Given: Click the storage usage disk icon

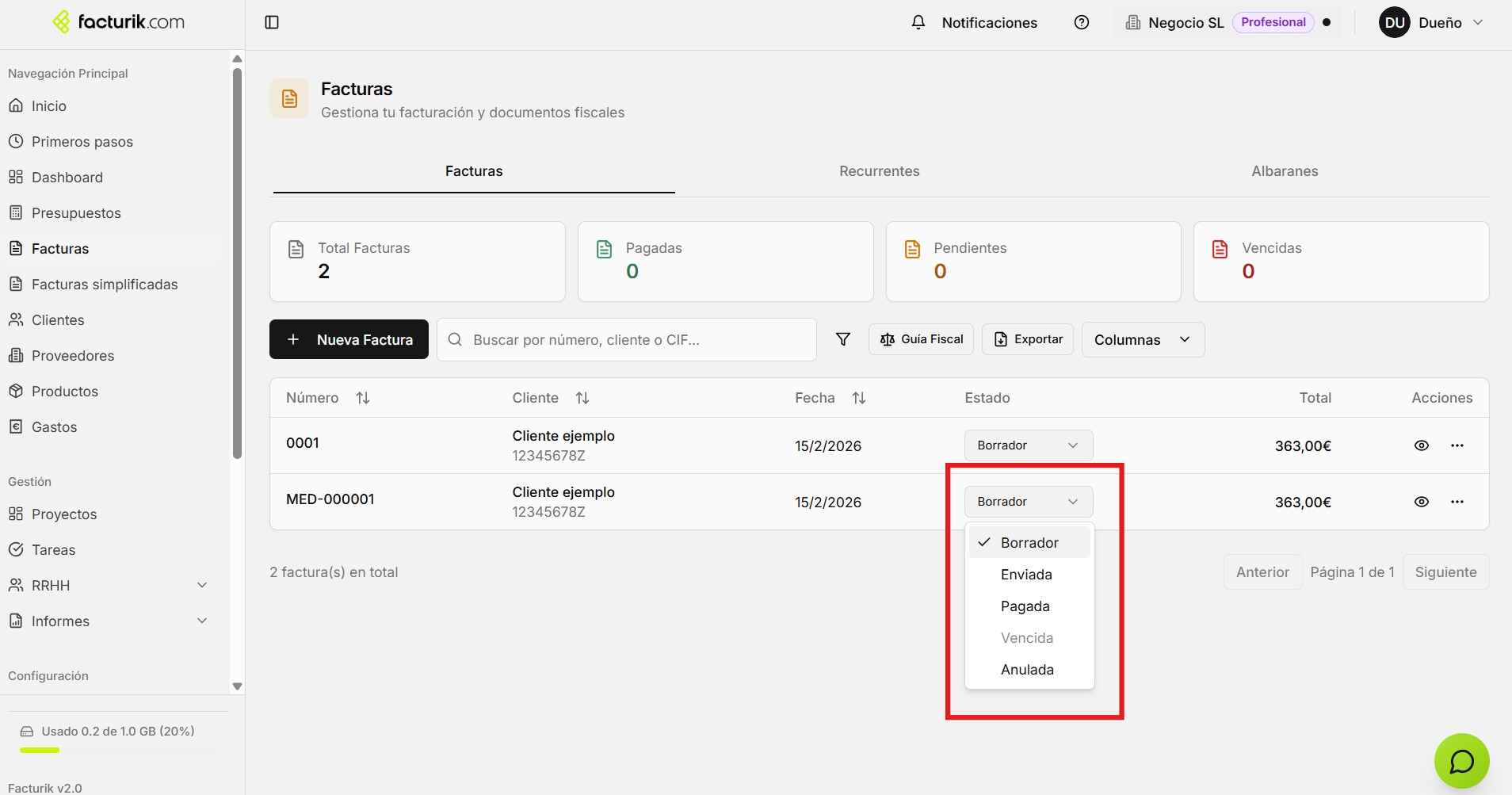Looking at the screenshot, I should coord(27,732).
